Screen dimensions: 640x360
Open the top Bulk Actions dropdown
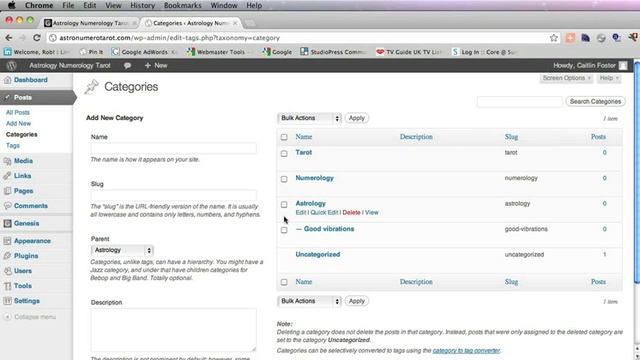[309, 118]
